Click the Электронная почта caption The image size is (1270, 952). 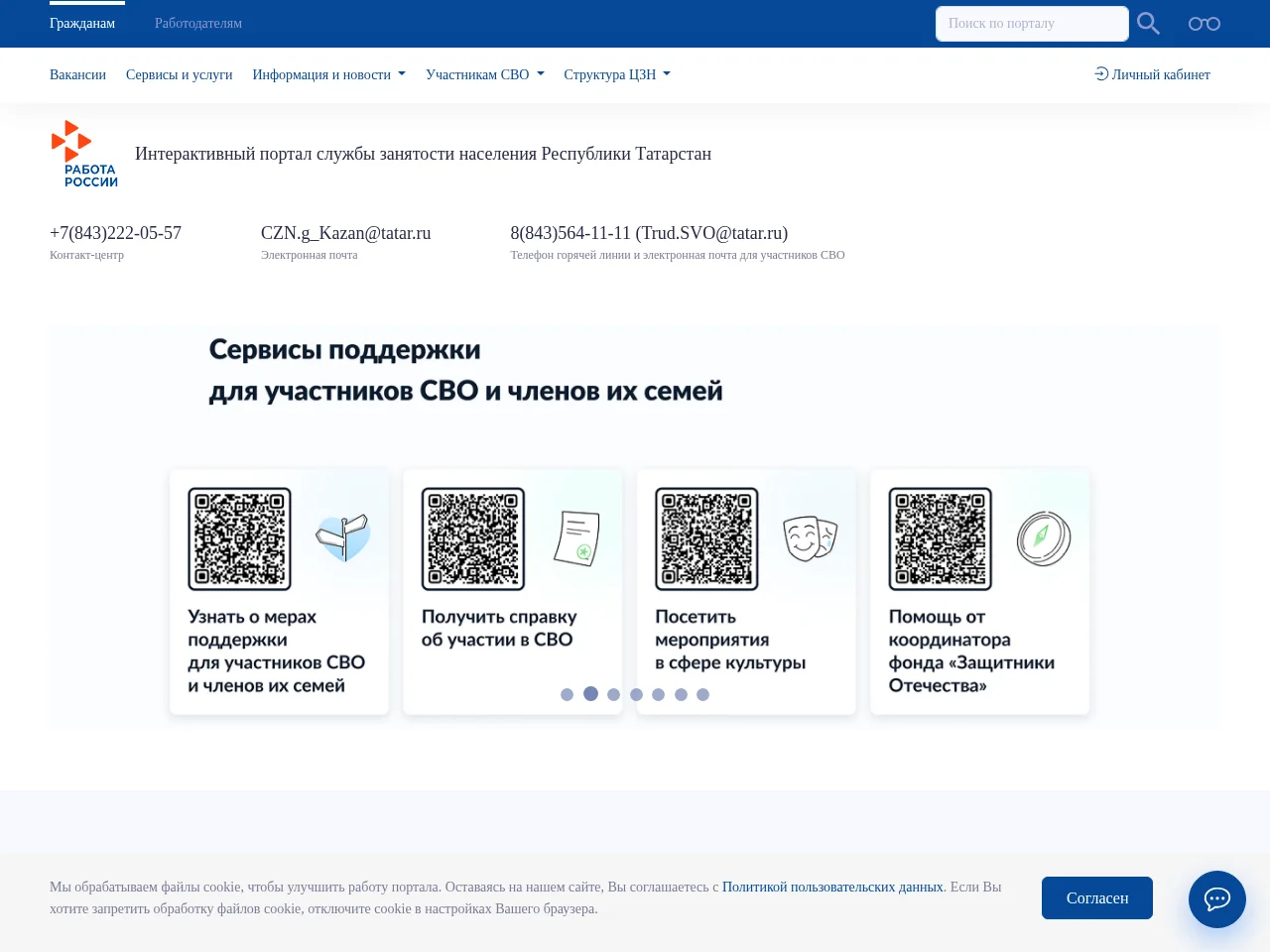309,255
